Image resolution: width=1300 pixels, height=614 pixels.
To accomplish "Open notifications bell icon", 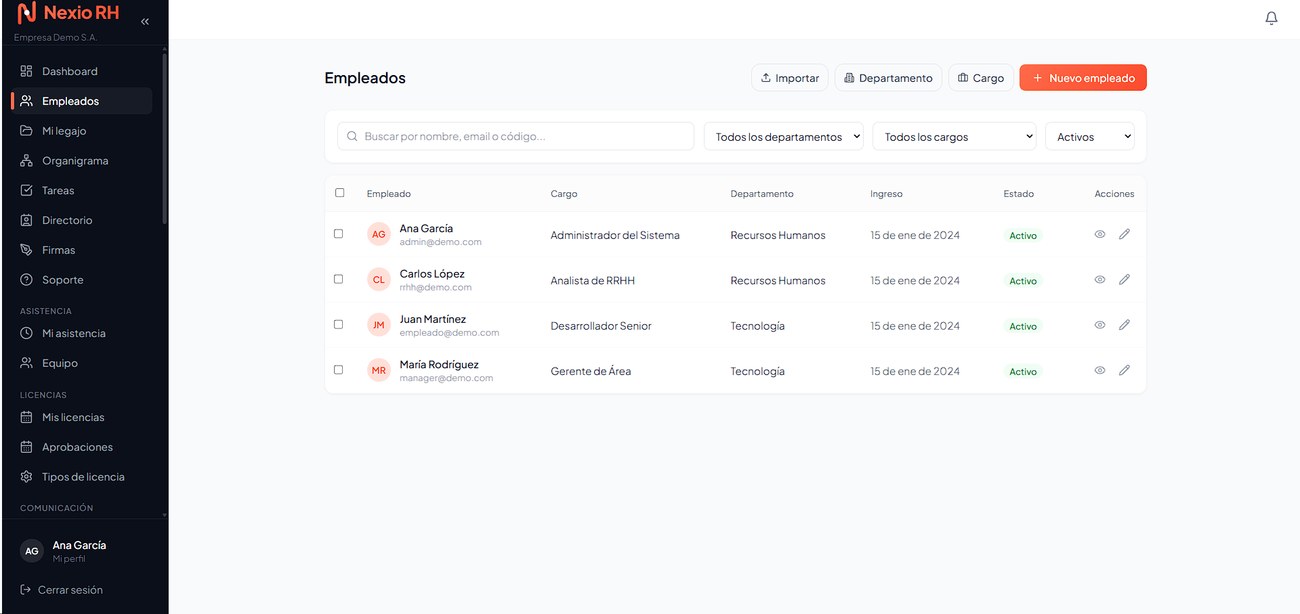I will [1271, 18].
